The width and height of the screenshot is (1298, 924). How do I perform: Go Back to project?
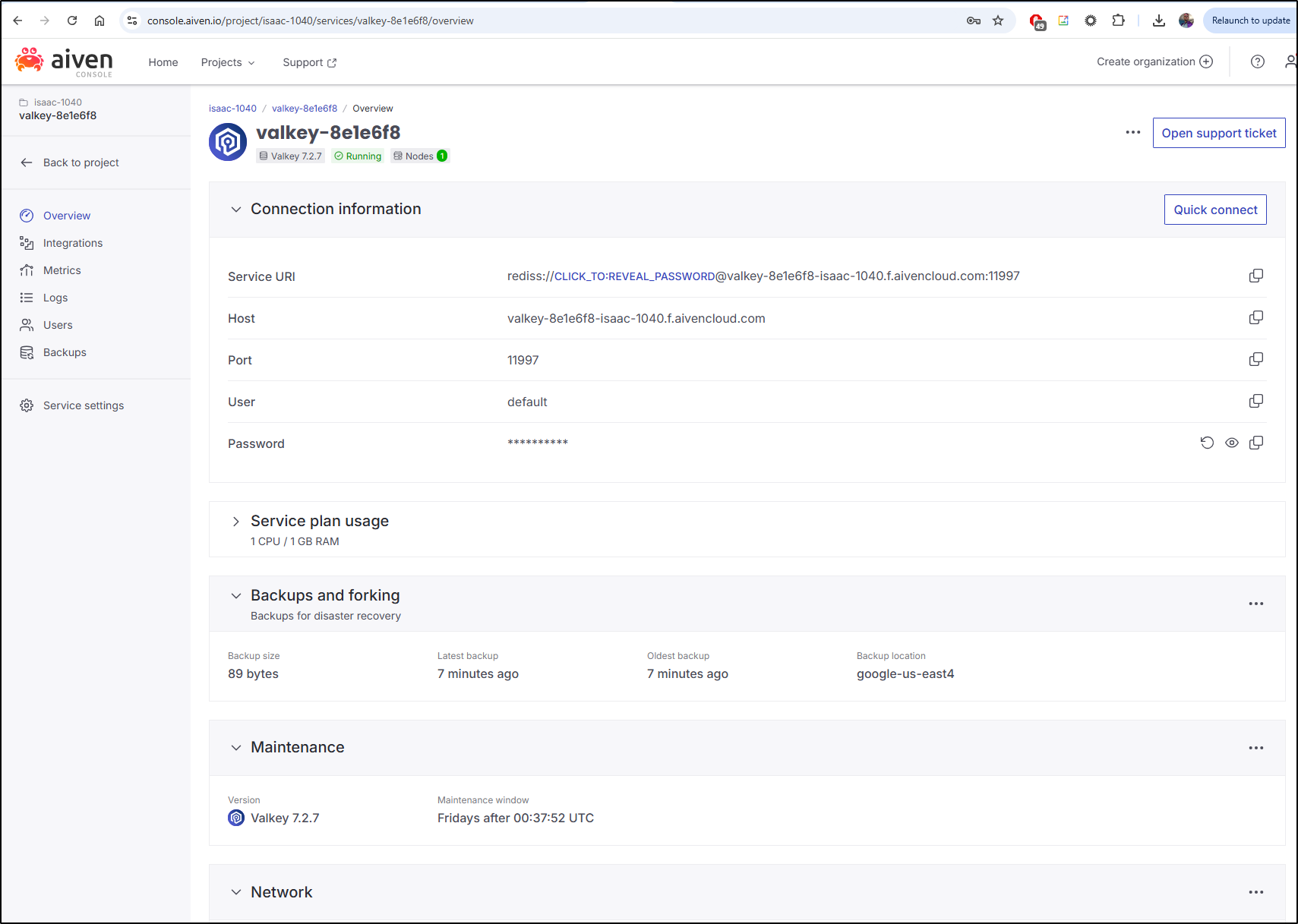[70, 162]
